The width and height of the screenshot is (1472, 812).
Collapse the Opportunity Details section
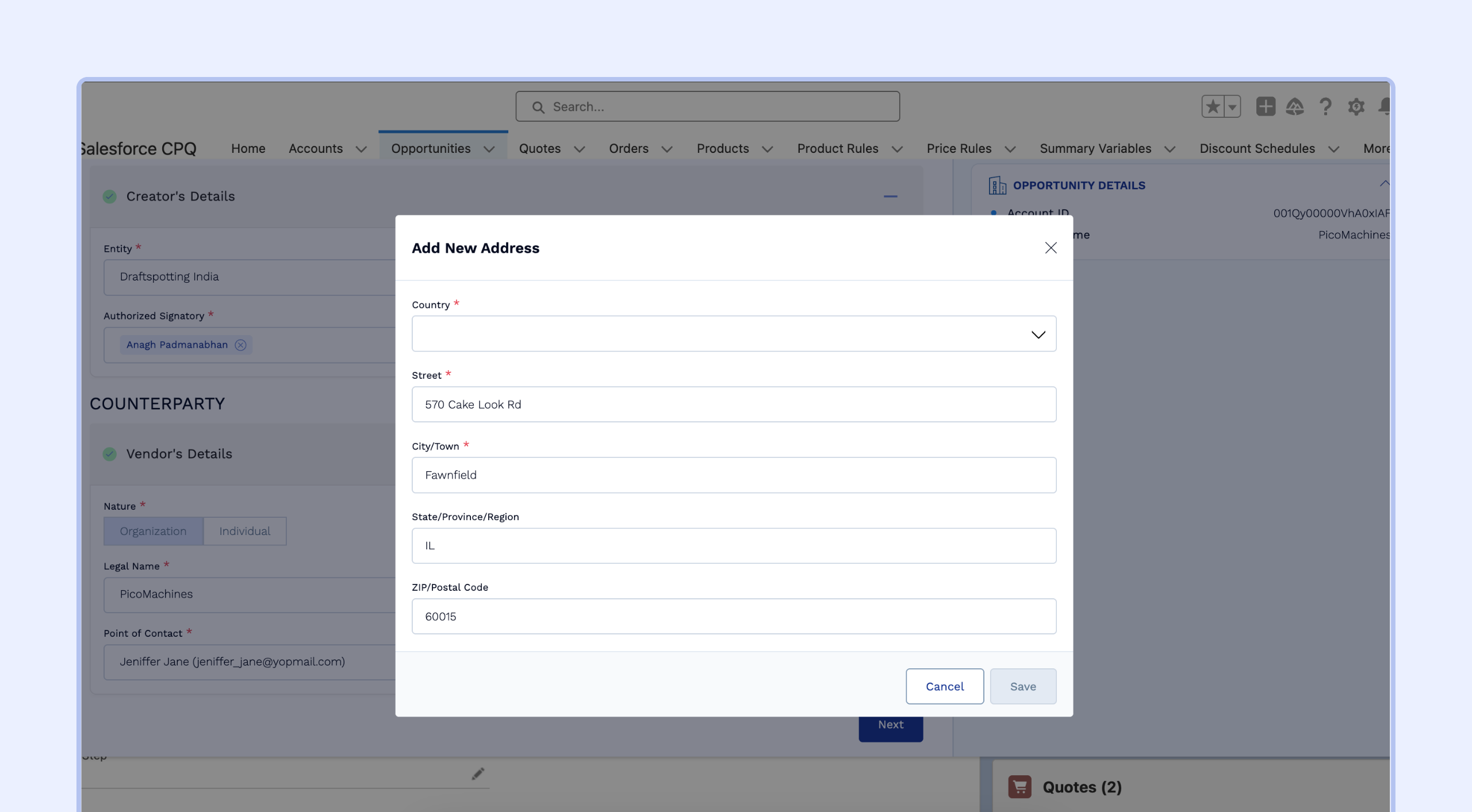pyautogui.click(x=1384, y=183)
